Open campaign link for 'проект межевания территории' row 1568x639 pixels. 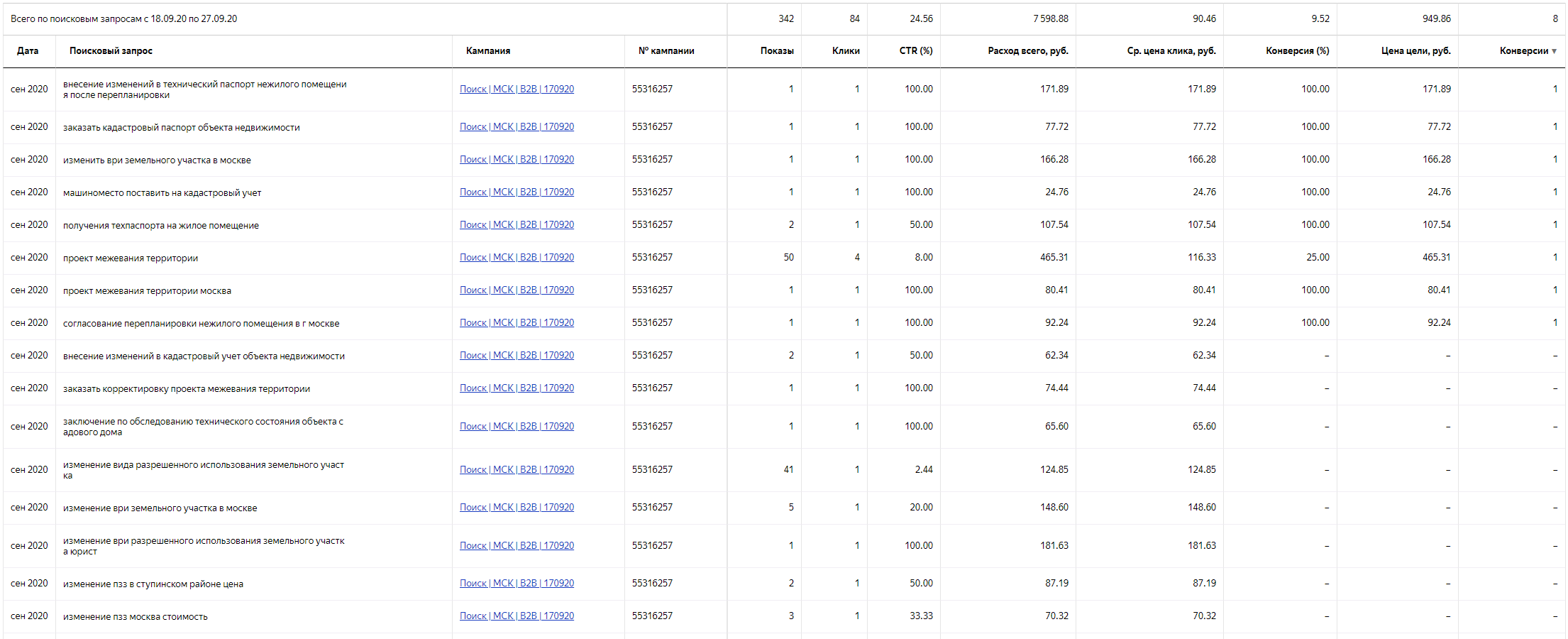[x=517, y=258]
